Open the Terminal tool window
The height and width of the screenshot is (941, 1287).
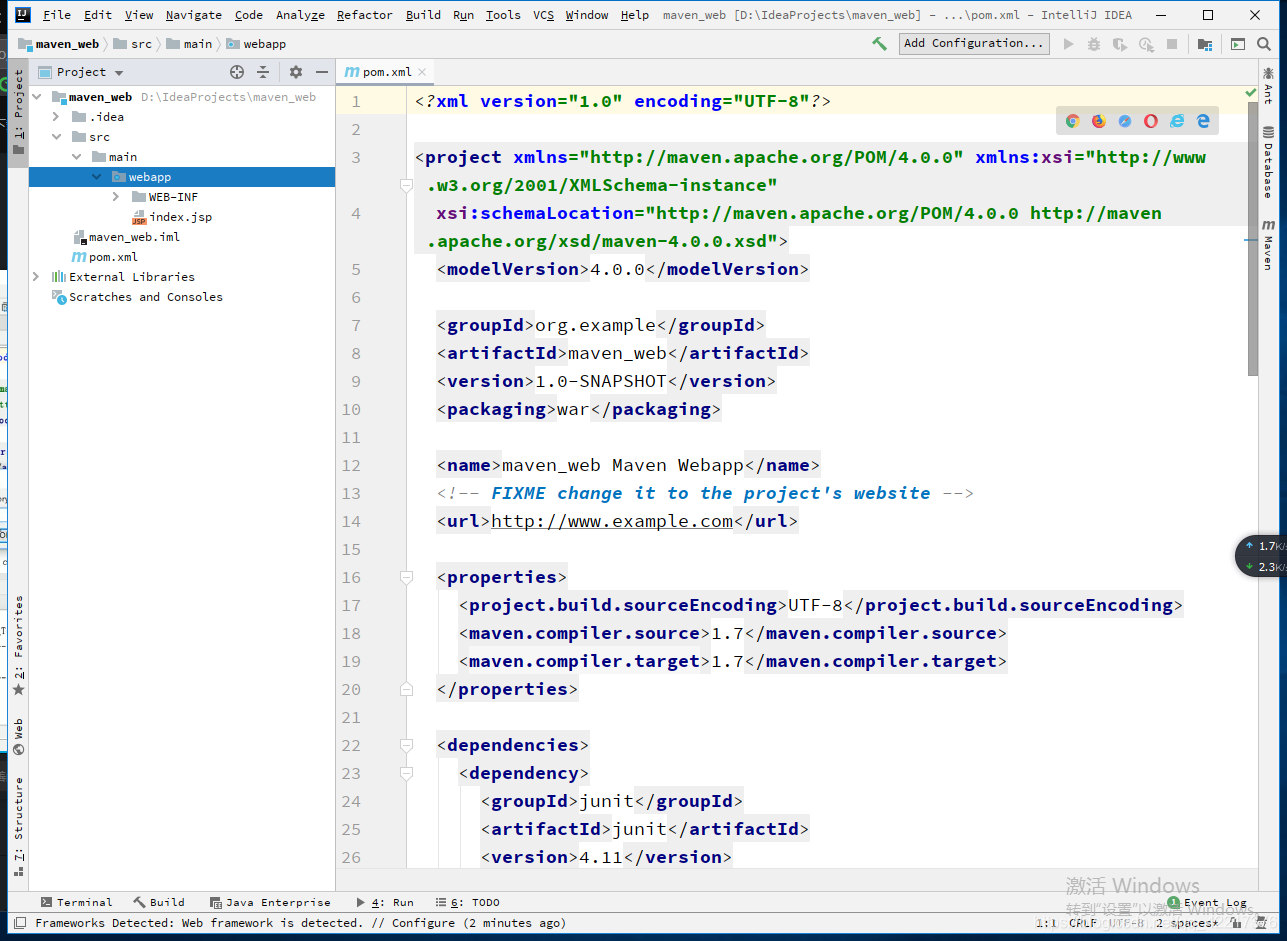pos(77,902)
